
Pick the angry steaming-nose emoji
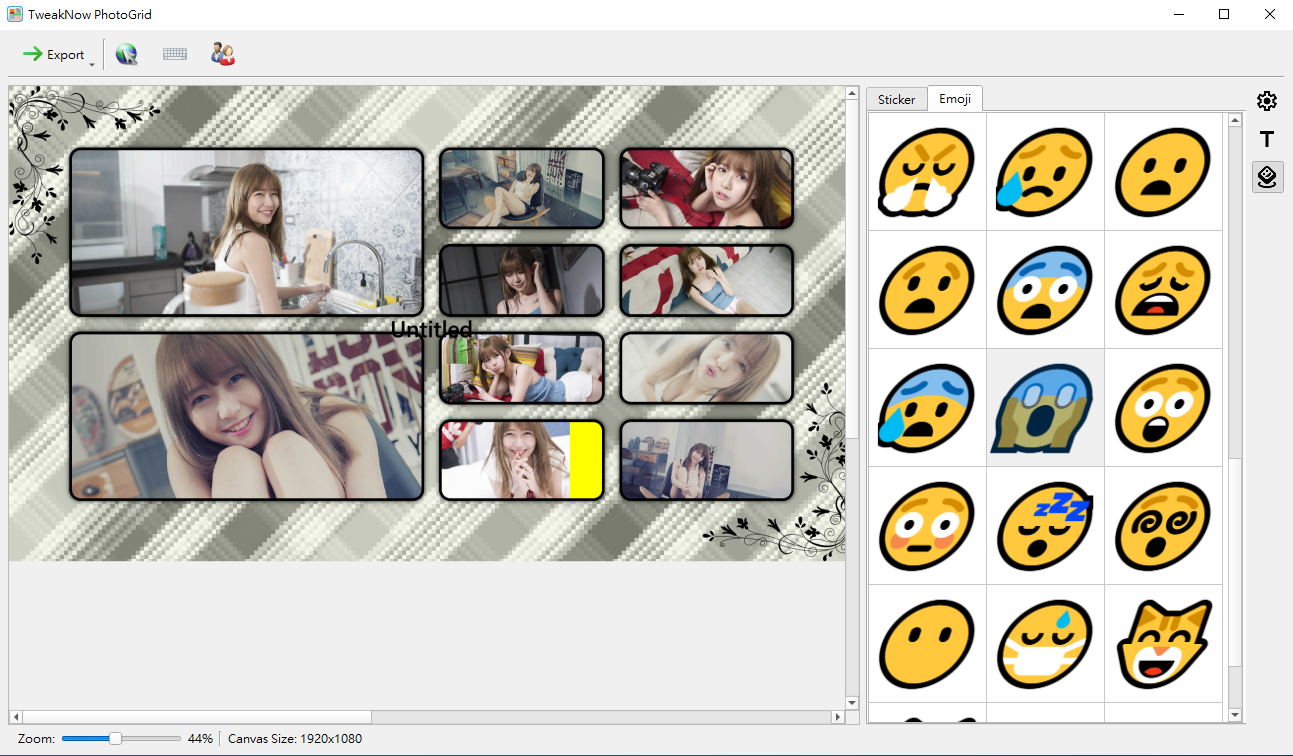tap(927, 171)
